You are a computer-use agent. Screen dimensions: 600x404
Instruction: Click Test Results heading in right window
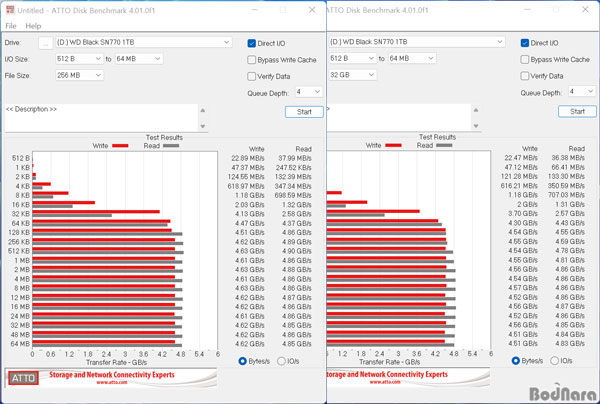tap(437, 137)
